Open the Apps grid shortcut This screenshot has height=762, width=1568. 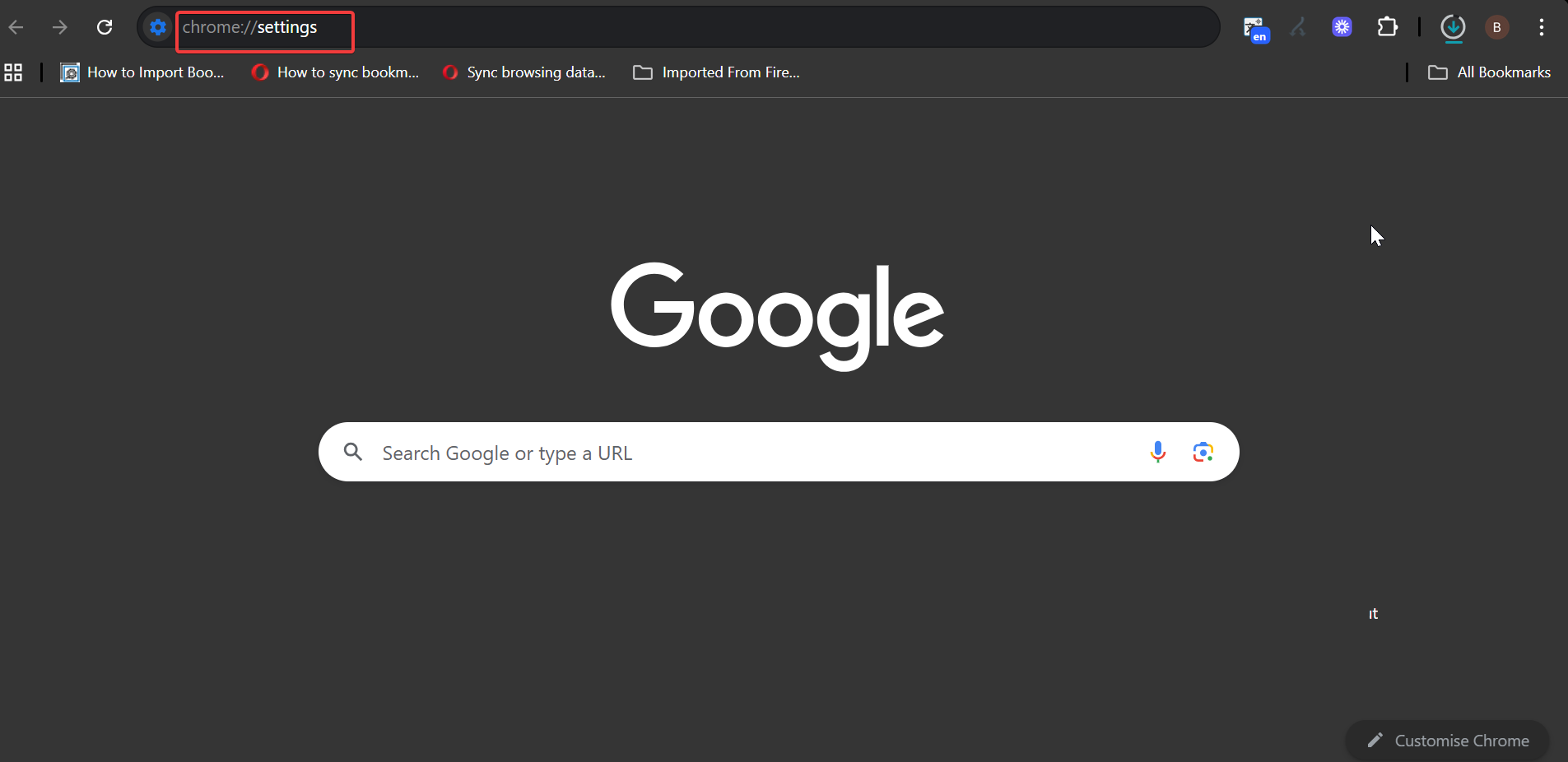[13, 72]
